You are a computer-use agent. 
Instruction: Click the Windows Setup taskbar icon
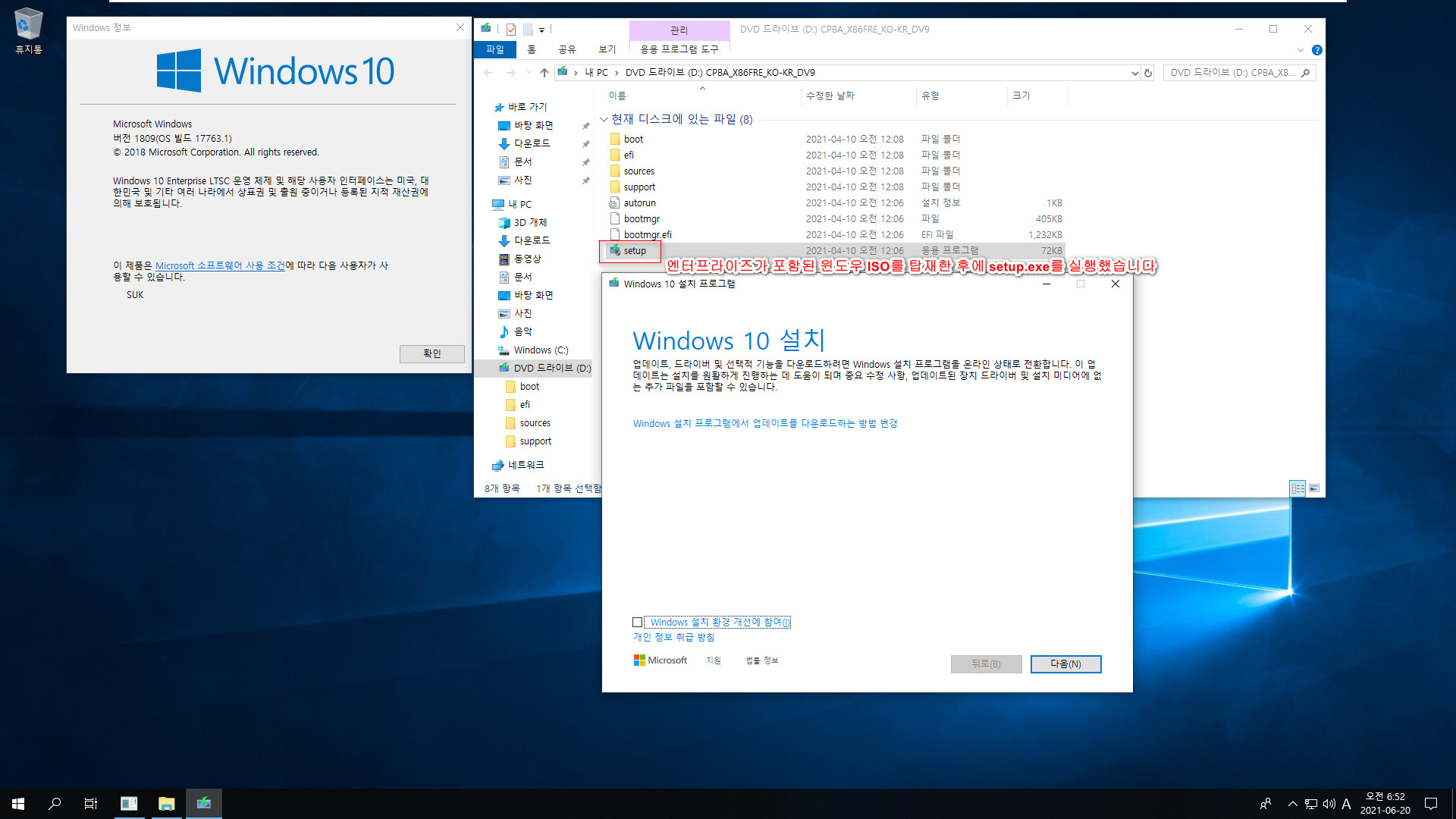(x=203, y=804)
